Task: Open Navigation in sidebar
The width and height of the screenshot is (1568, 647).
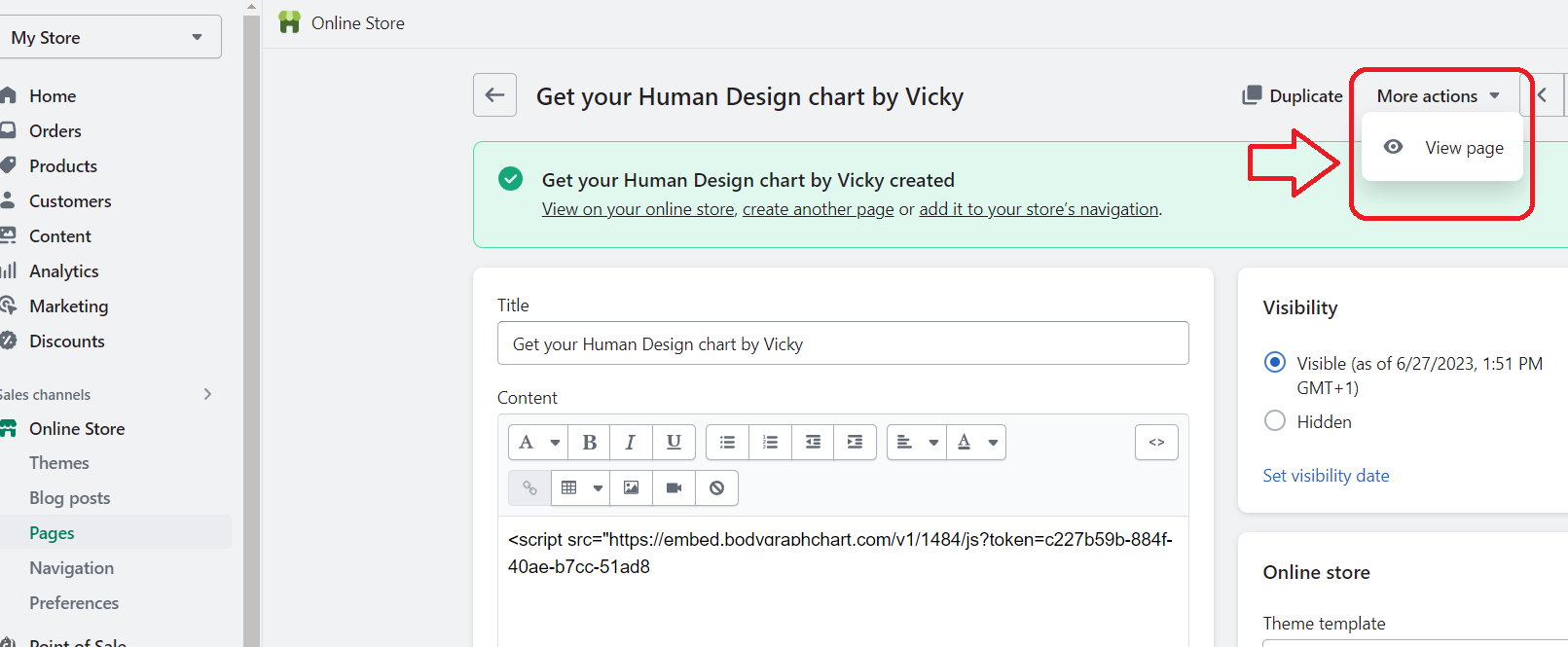Action: click(x=72, y=568)
